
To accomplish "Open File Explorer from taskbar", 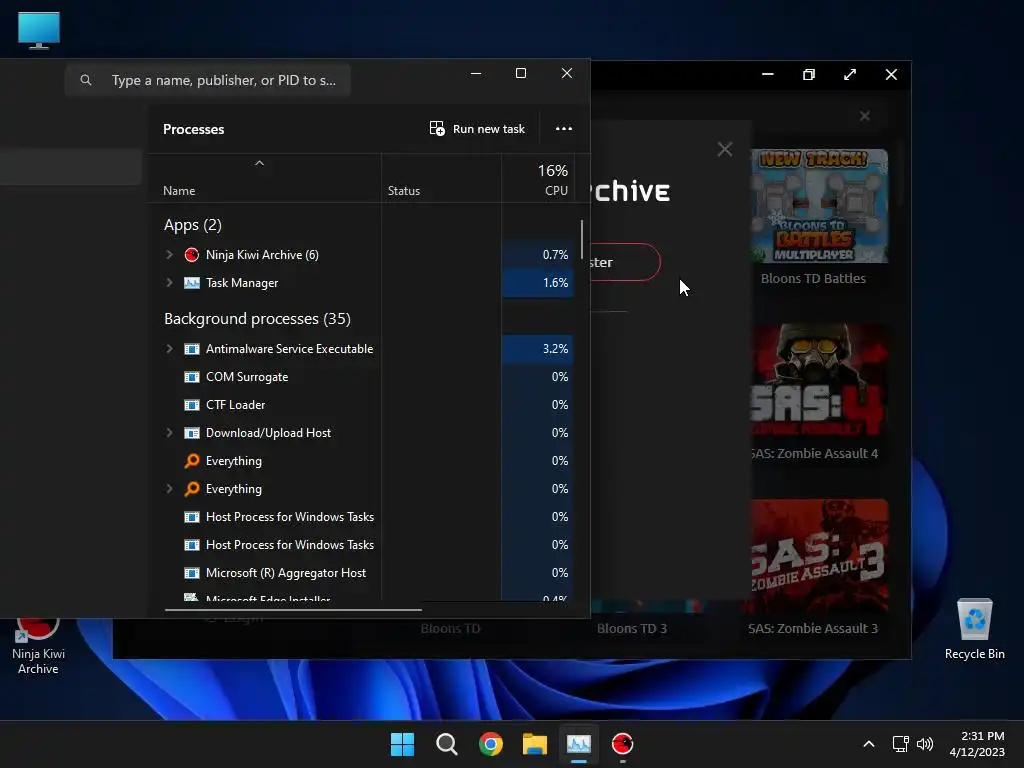I will pyautogui.click(x=535, y=744).
